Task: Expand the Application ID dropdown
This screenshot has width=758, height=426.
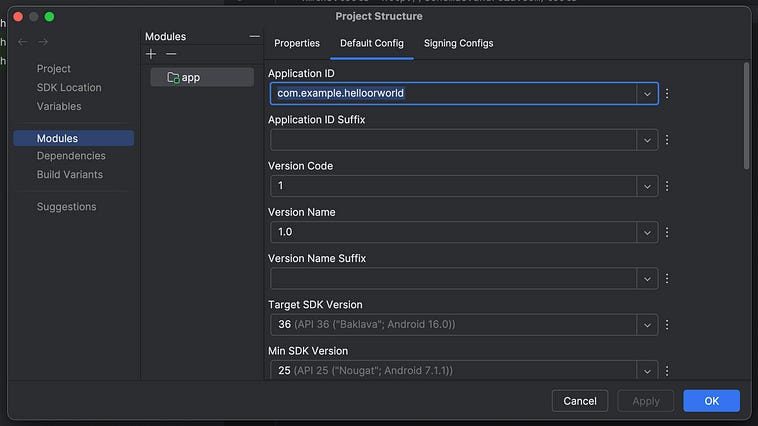Action: pos(647,94)
